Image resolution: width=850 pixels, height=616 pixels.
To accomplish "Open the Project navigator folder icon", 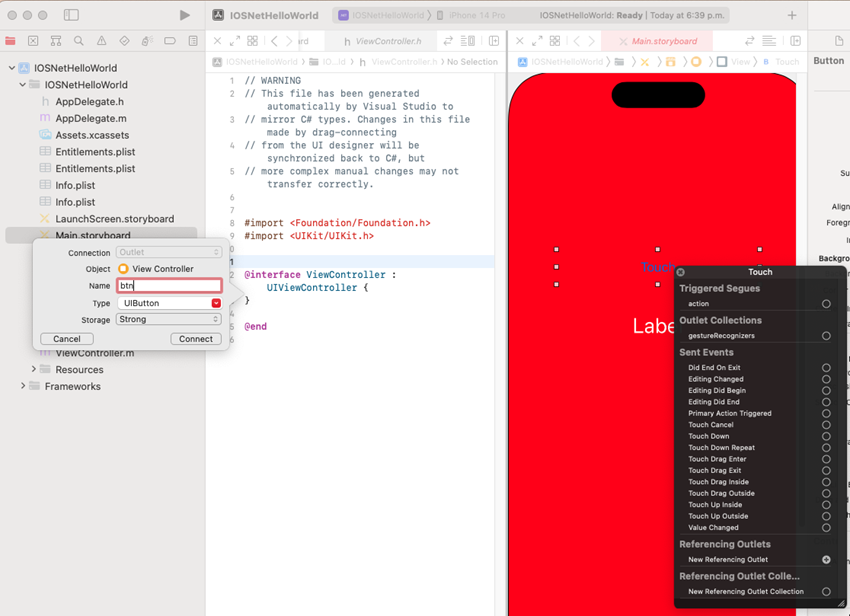I will [x=10, y=42].
